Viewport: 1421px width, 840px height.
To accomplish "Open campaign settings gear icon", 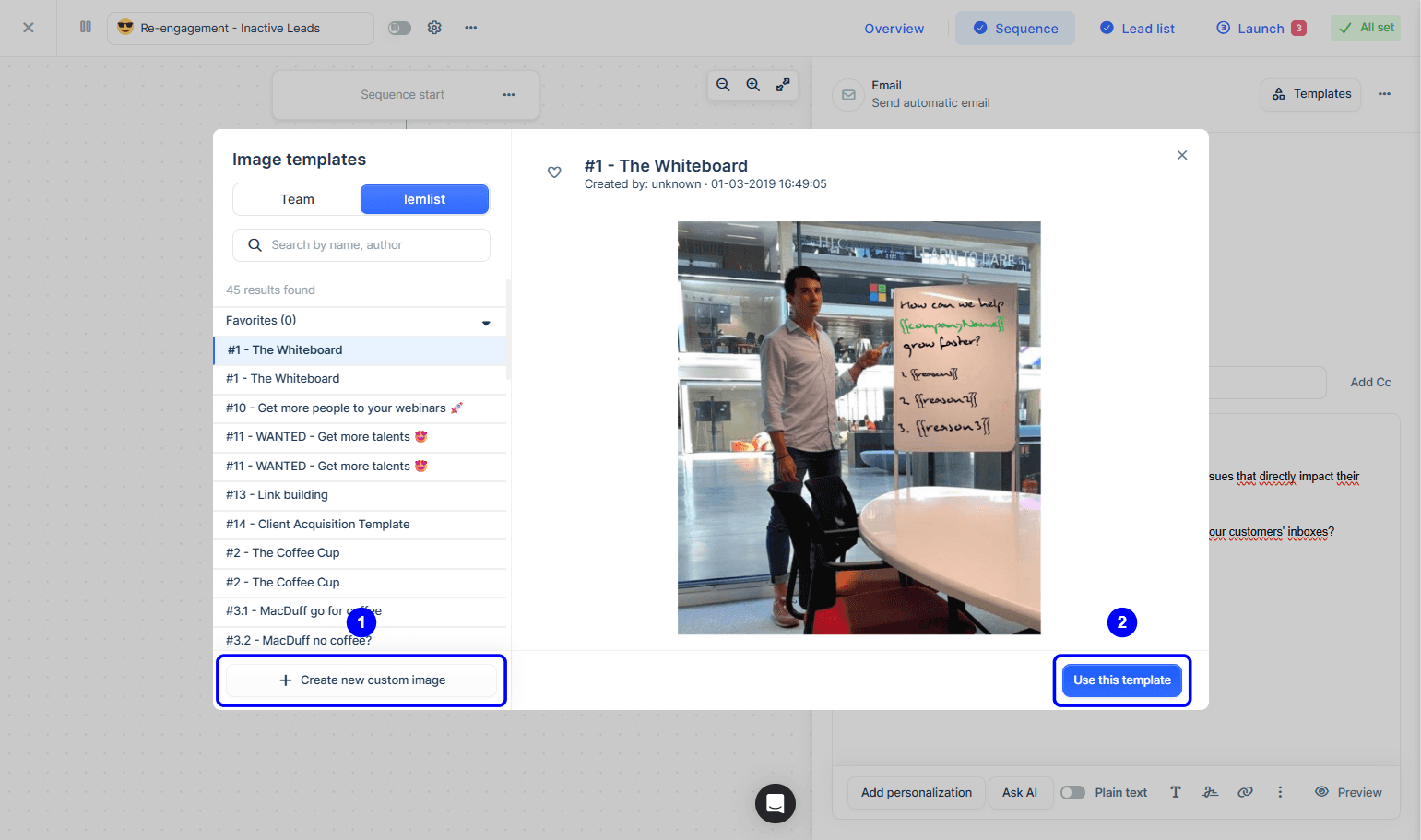I will 434,28.
